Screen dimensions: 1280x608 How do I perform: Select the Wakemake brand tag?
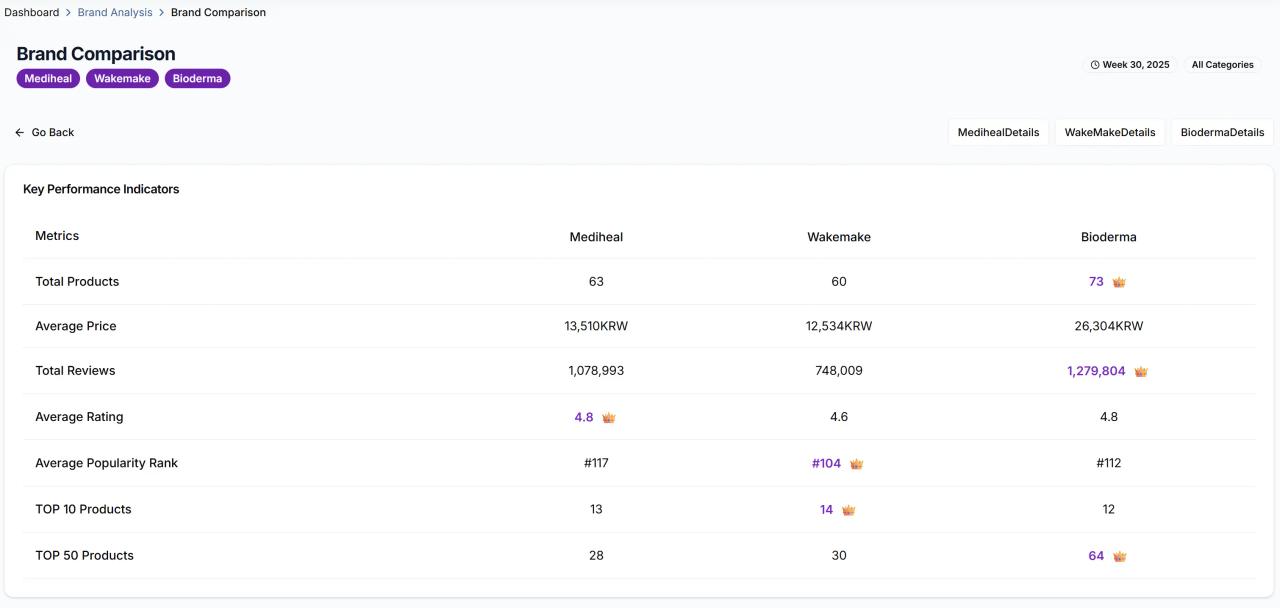[x=122, y=79]
